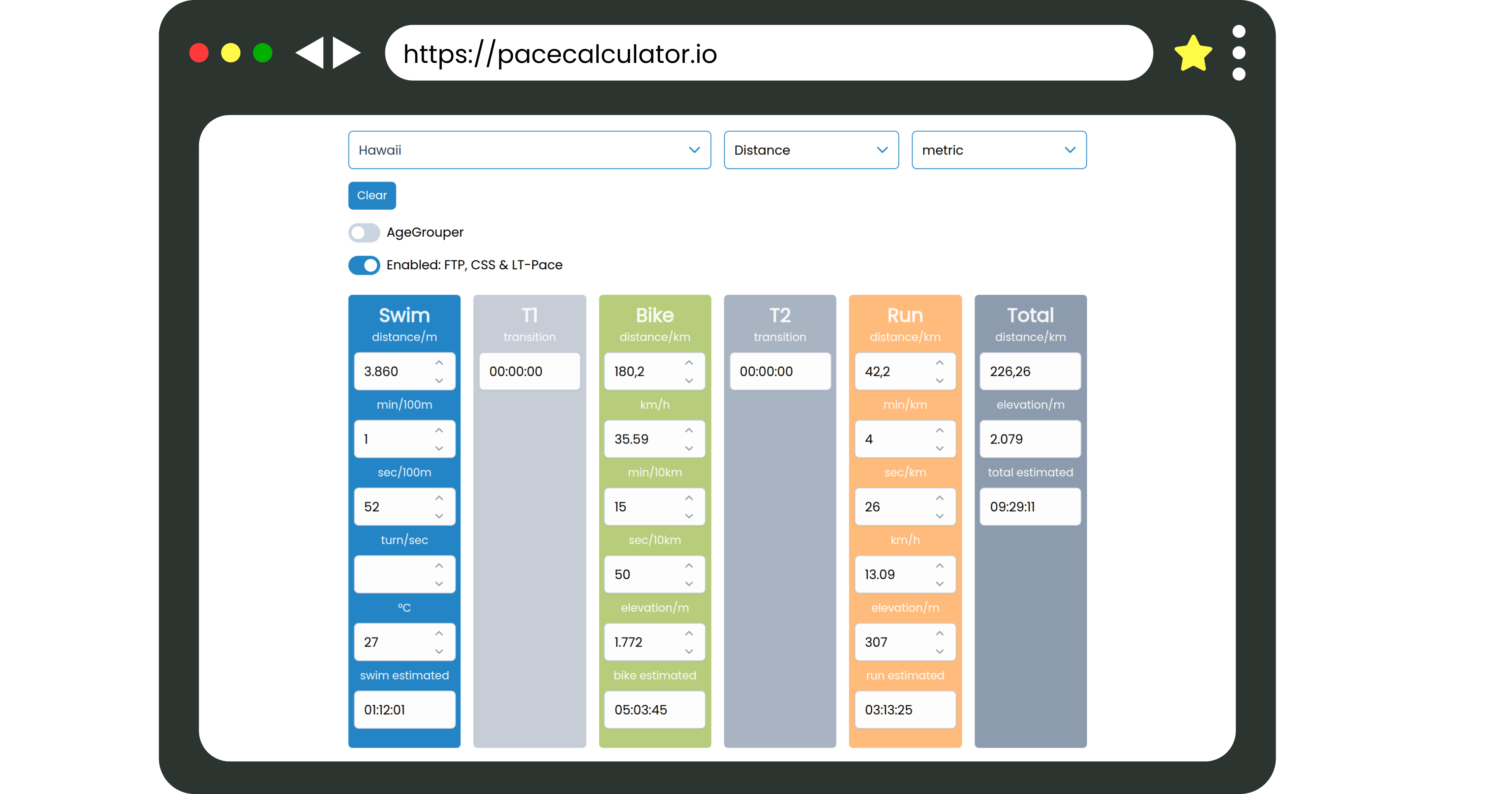Viewport: 1512px width, 794px height.
Task: Click the green window dot
Action: [262, 53]
